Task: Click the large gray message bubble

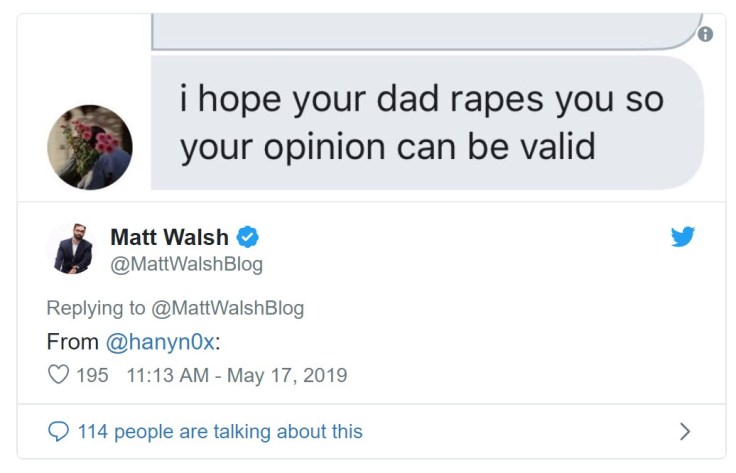Action: click(420, 122)
